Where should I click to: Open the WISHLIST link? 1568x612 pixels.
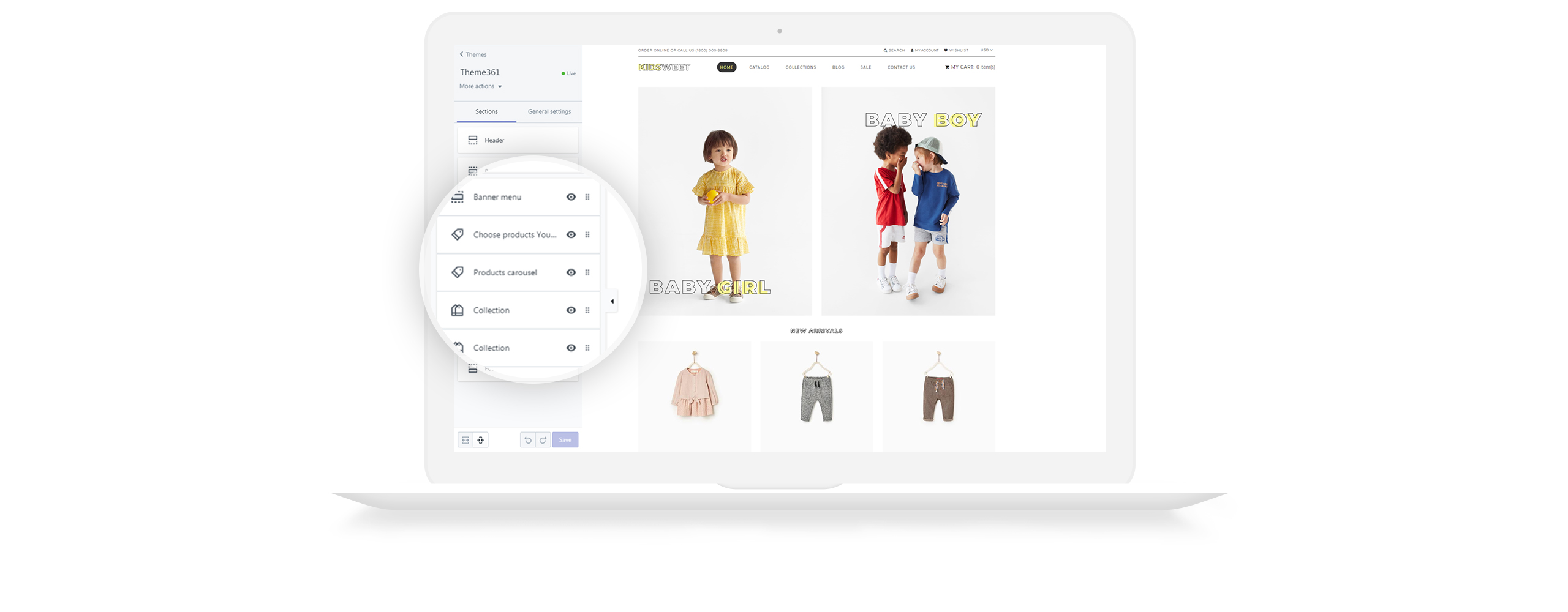956,50
